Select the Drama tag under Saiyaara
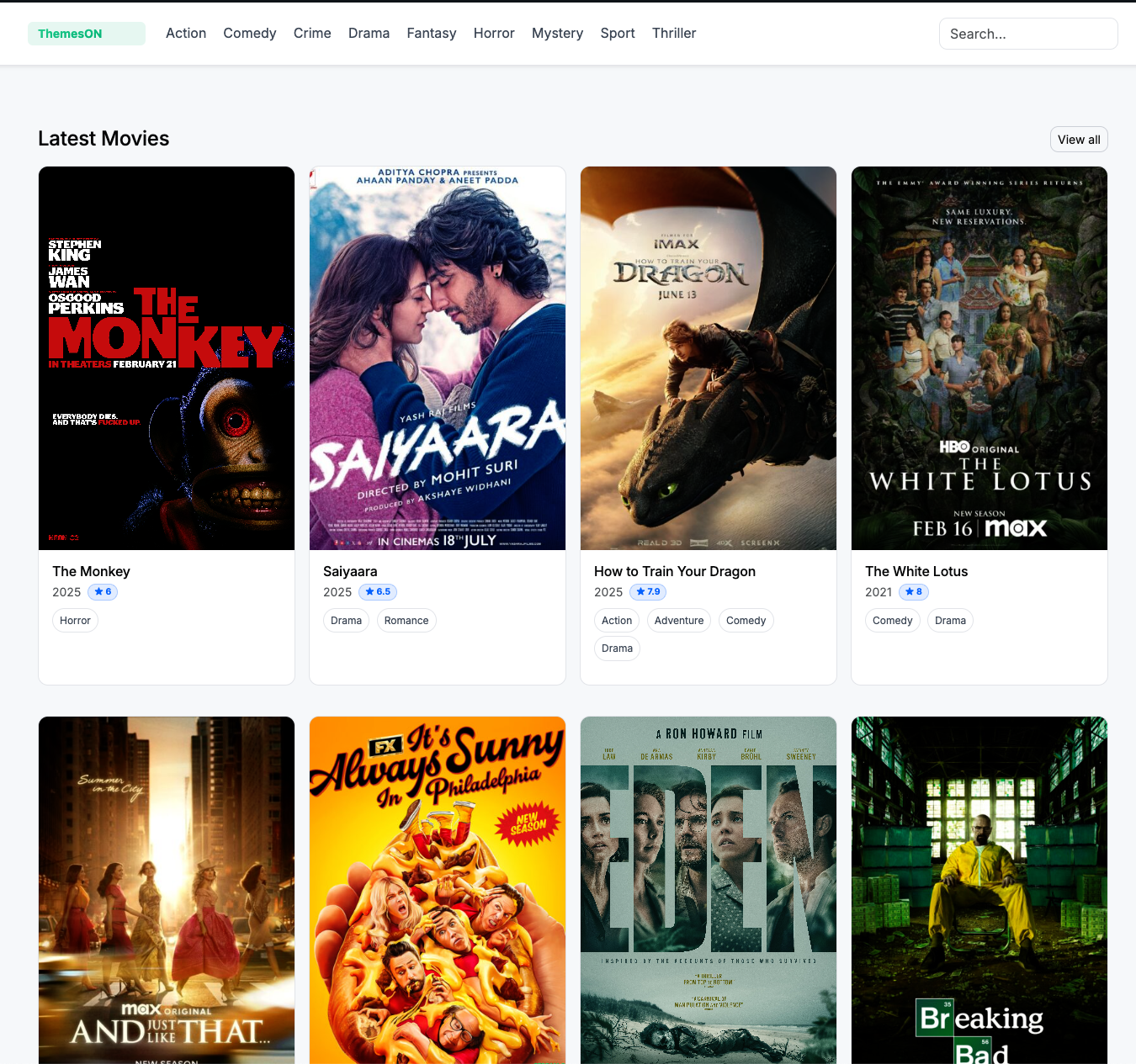Viewport: 1136px width, 1064px height. click(346, 621)
